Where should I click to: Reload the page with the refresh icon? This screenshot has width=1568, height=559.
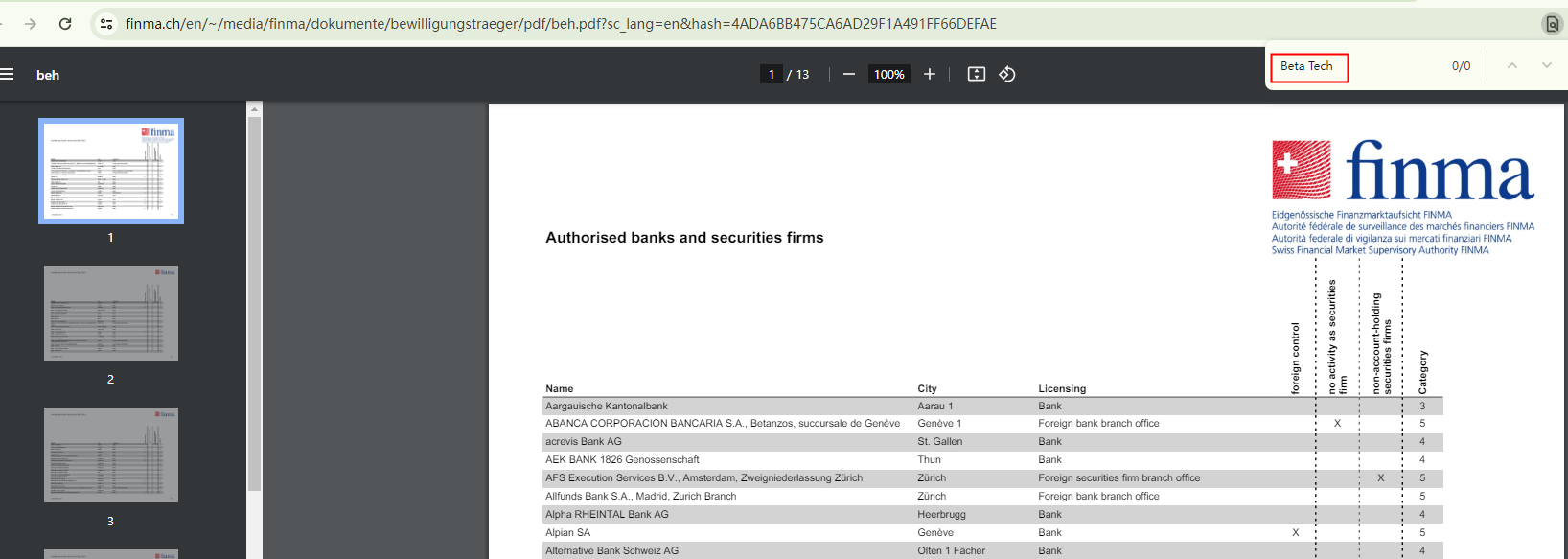(x=65, y=24)
